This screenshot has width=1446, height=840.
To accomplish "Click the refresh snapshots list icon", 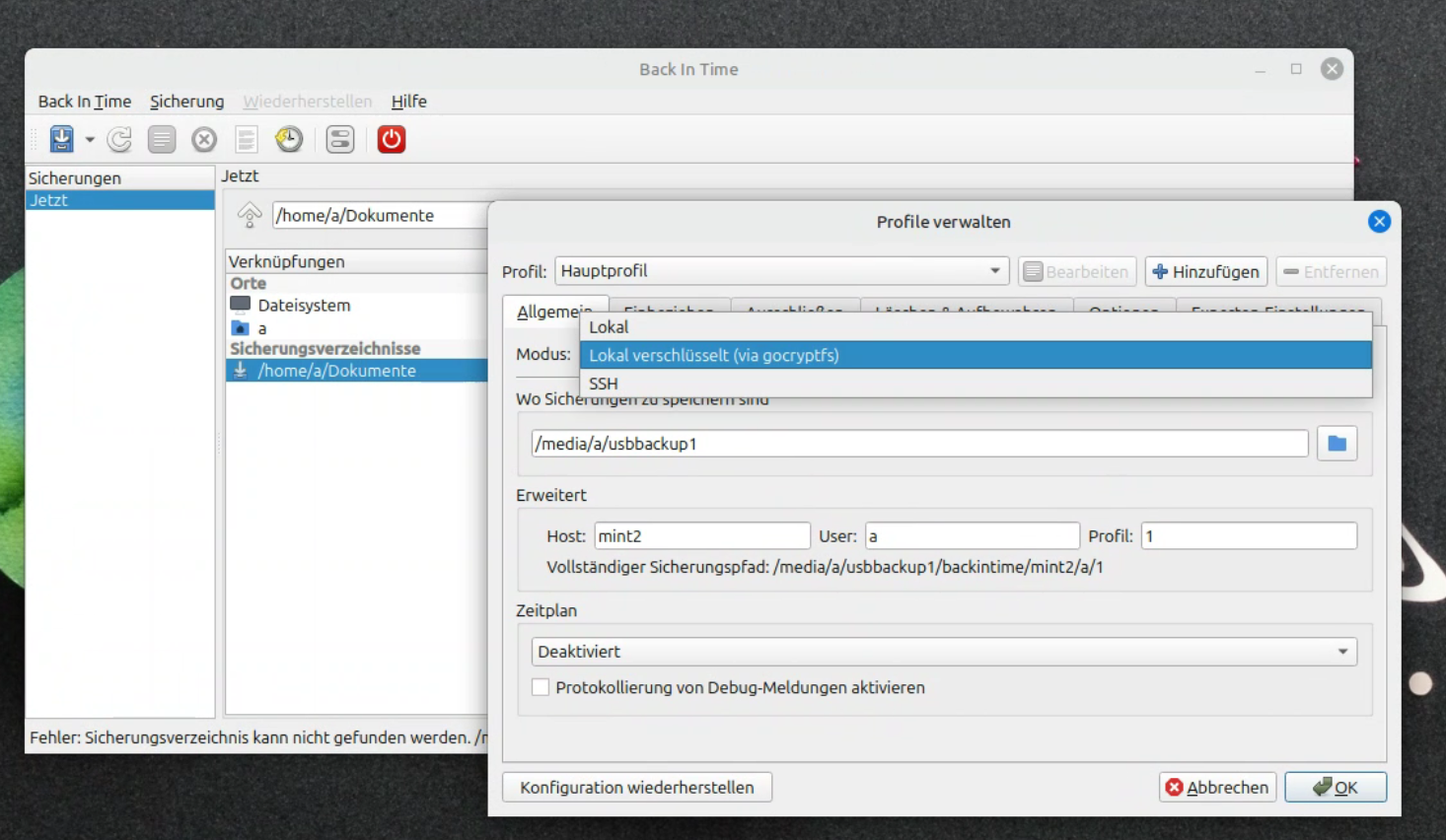I will tap(120, 139).
